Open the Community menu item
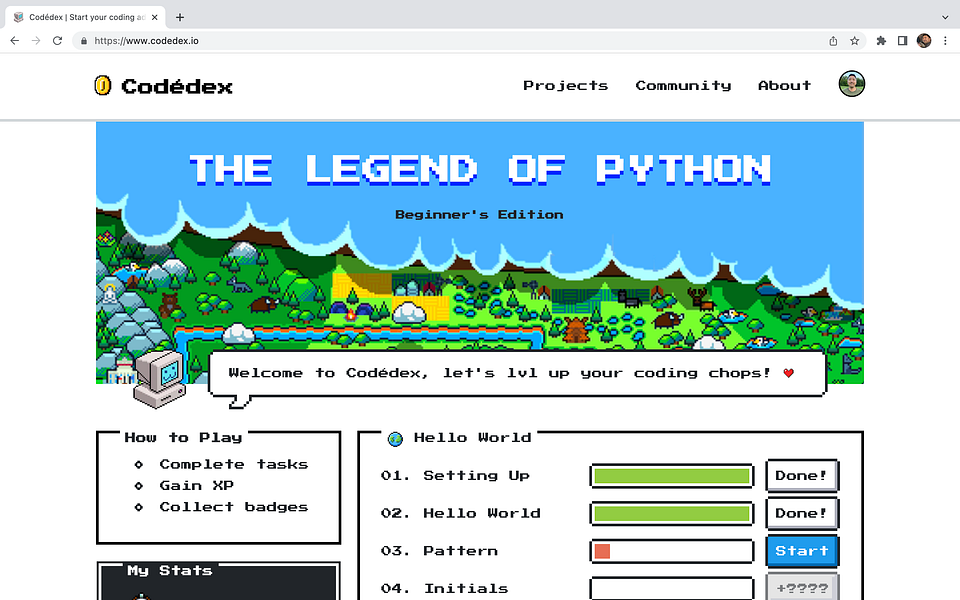Image resolution: width=960 pixels, height=600 pixels. (x=683, y=86)
